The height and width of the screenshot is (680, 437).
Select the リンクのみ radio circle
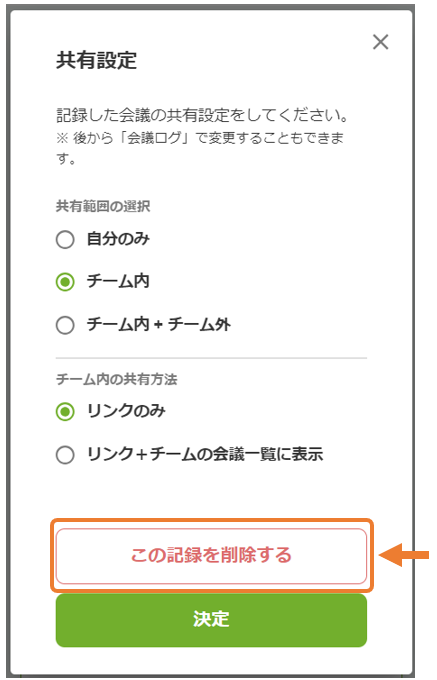(65, 411)
